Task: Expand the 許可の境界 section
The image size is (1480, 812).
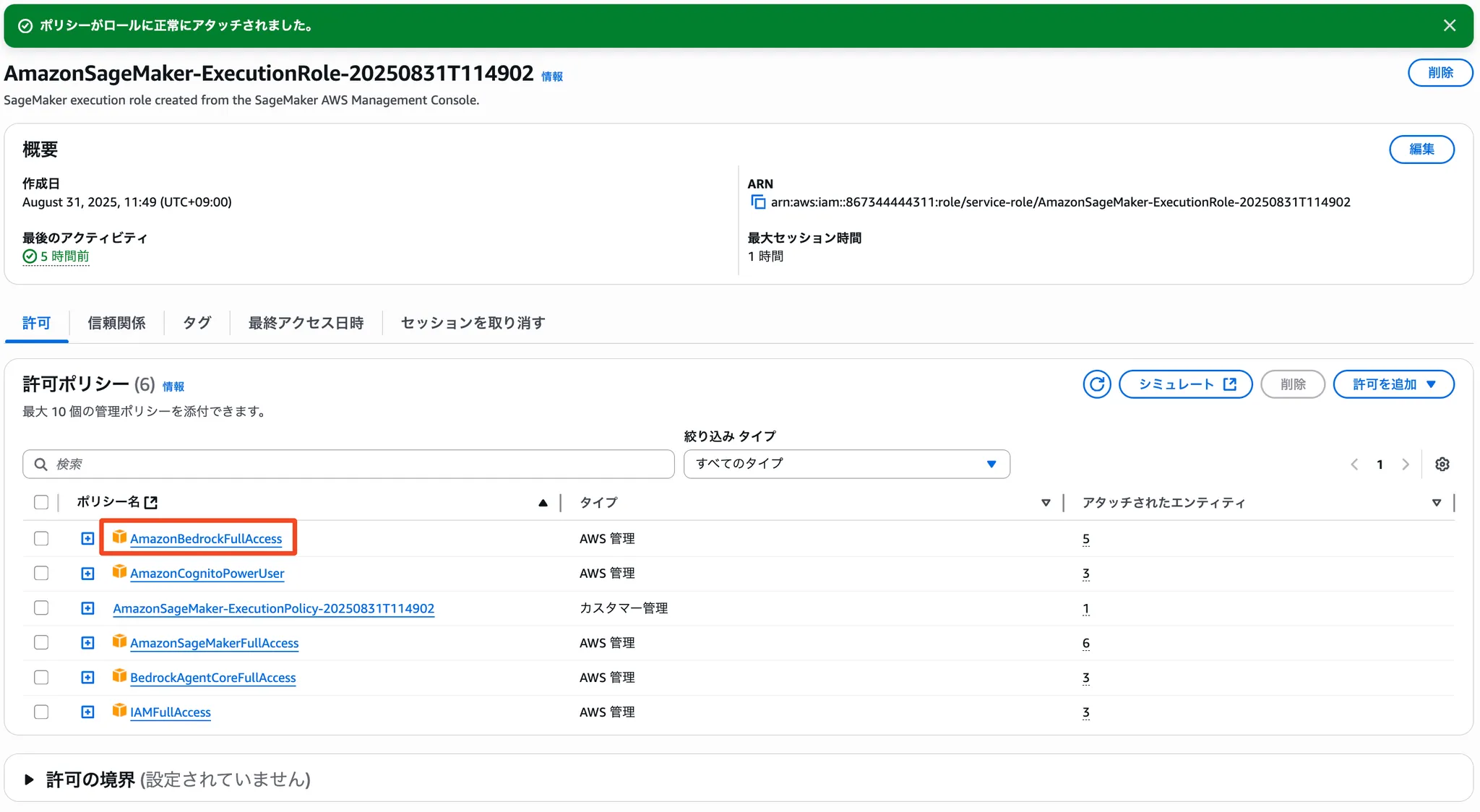Action: [x=29, y=779]
